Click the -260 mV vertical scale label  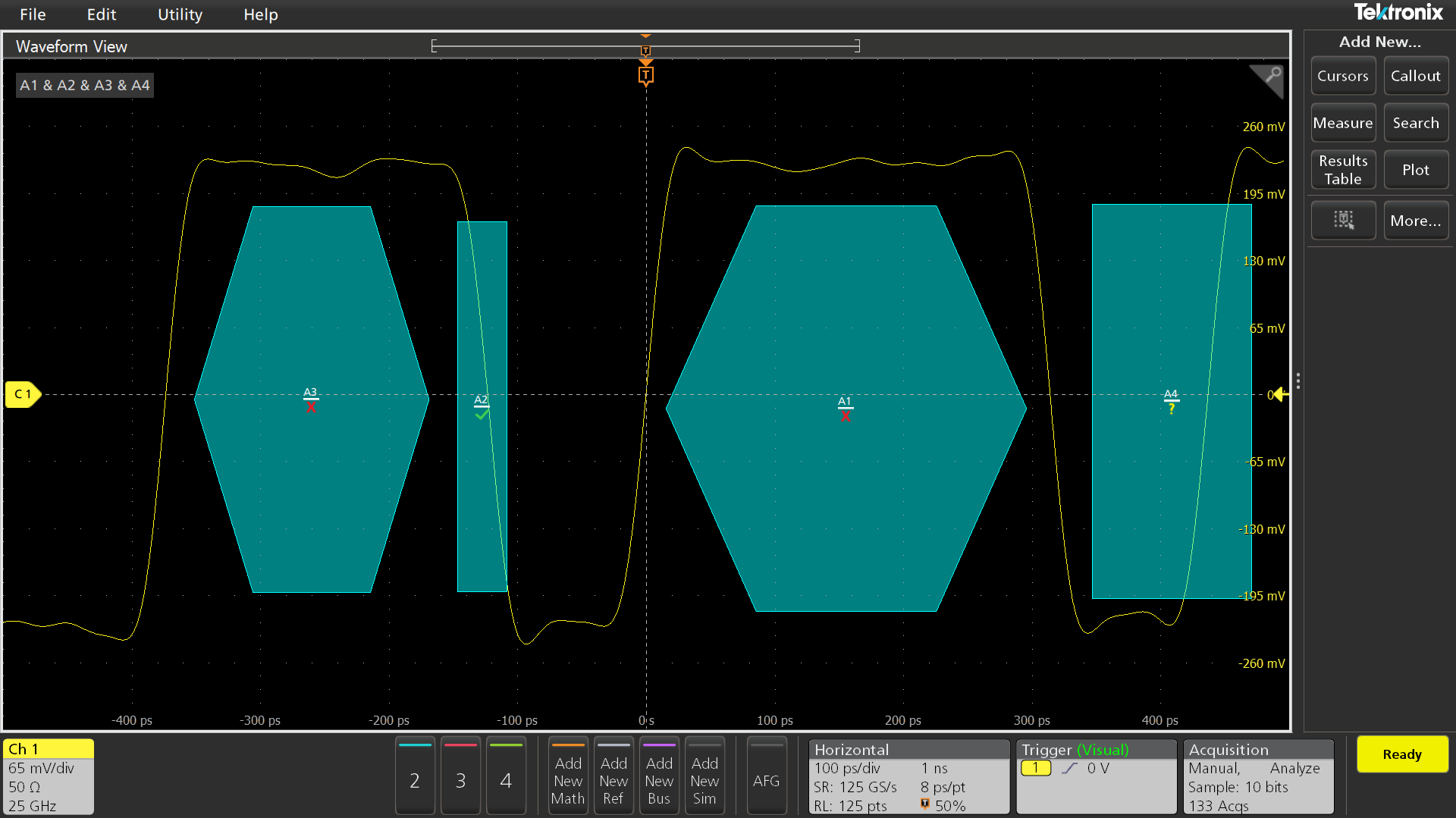pyautogui.click(x=1262, y=663)
